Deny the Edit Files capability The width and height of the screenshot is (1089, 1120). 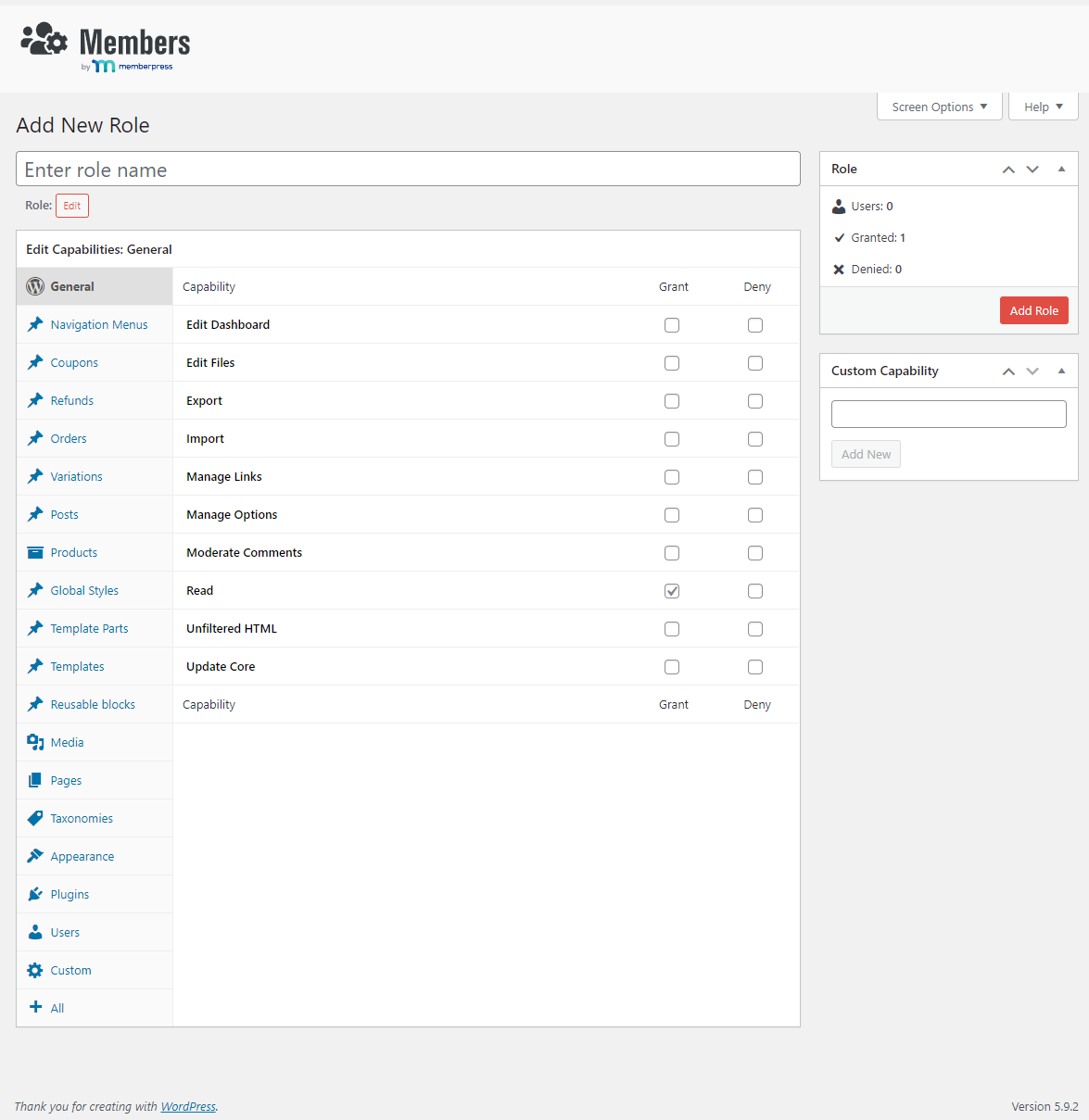(755, 363)
